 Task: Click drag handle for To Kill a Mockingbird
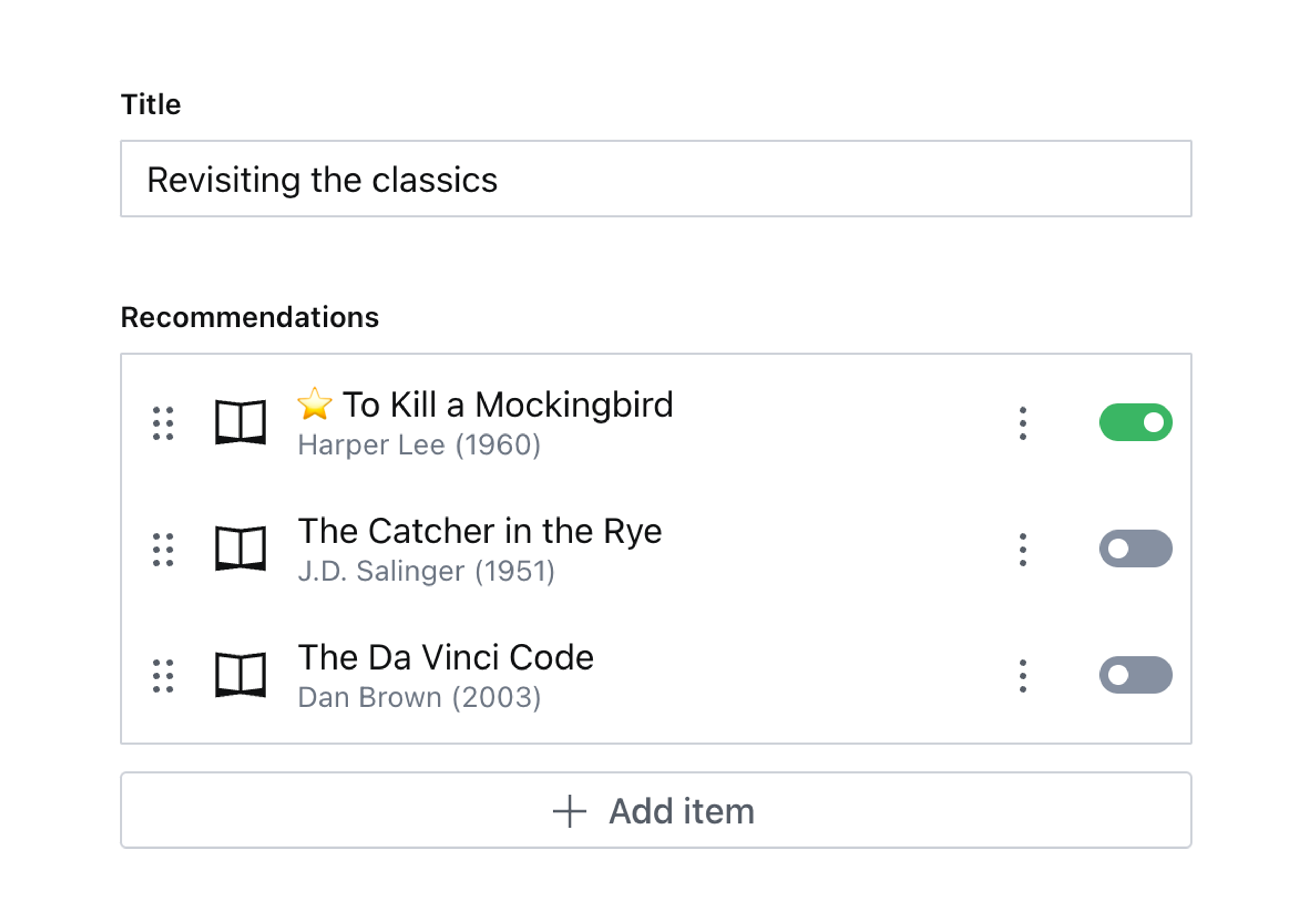click(163, 424)
